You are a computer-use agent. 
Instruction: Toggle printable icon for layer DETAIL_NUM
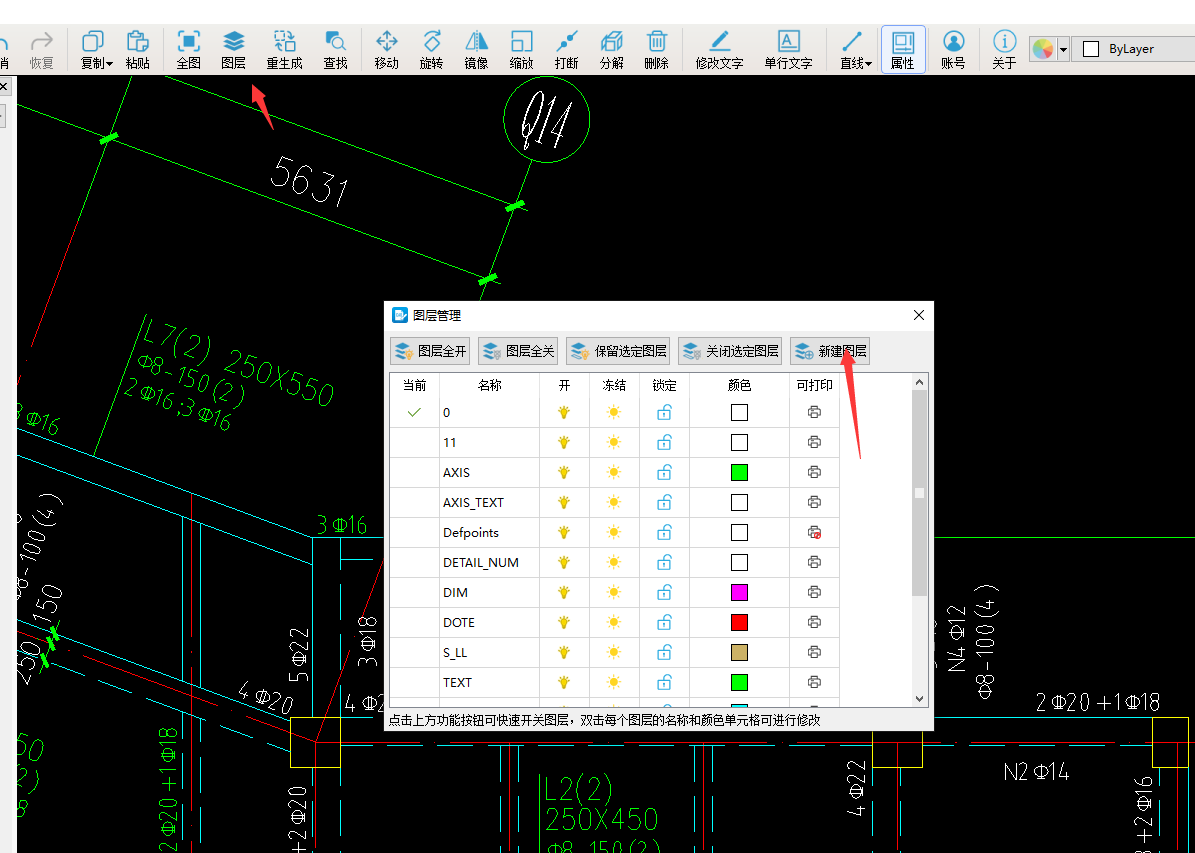tap(815, 562)
